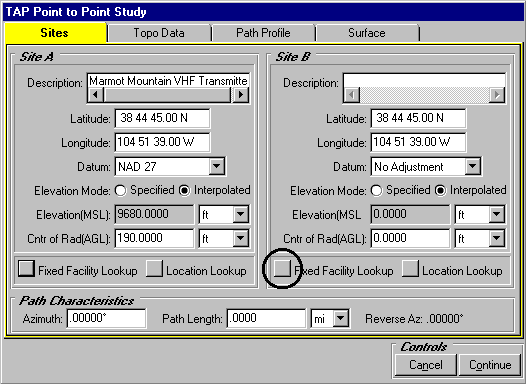Click Site B description left scroll arrow
526x384 pixels.
(x=352, y=95)
